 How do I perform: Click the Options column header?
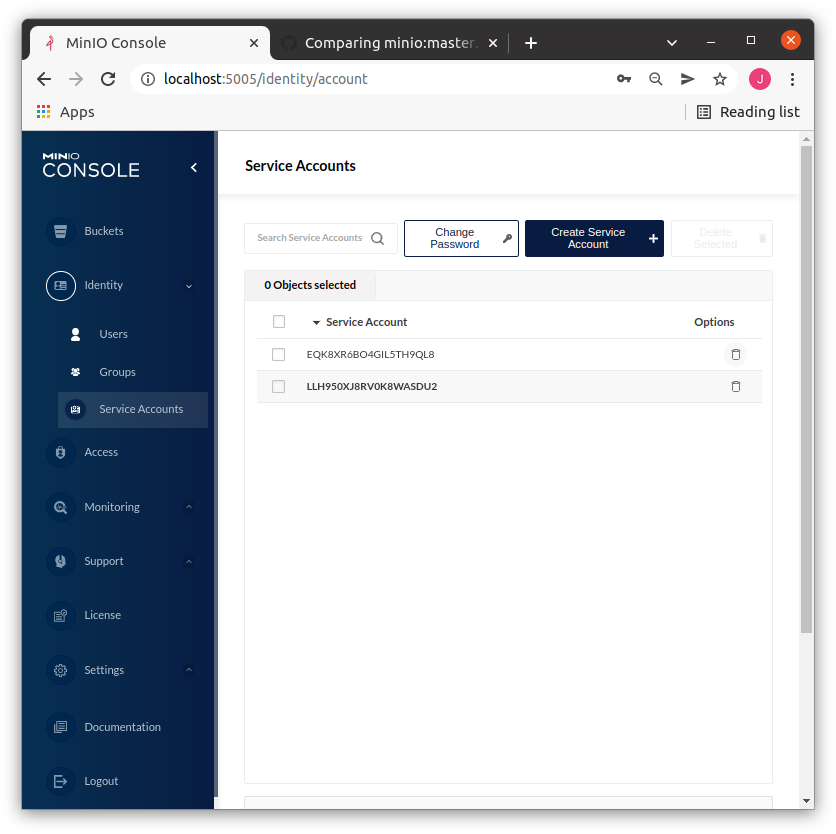pyautogui.click(x=714, y=322)
